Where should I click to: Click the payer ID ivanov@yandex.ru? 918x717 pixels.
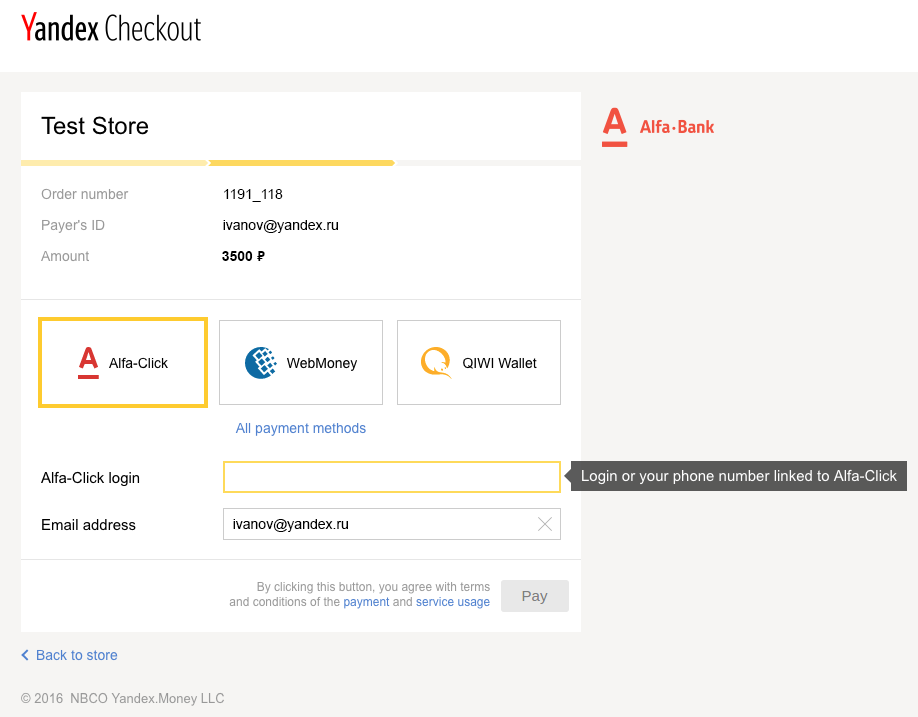[280, 225]
